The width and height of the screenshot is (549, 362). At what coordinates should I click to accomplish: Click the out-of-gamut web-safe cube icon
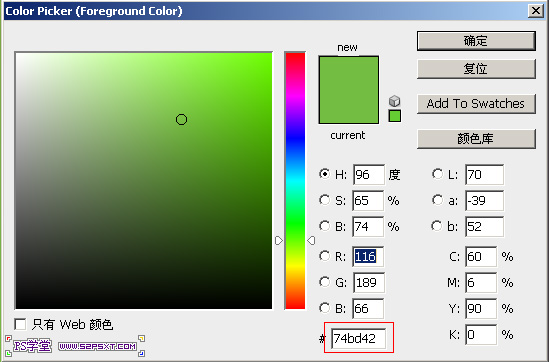(395, 101)
